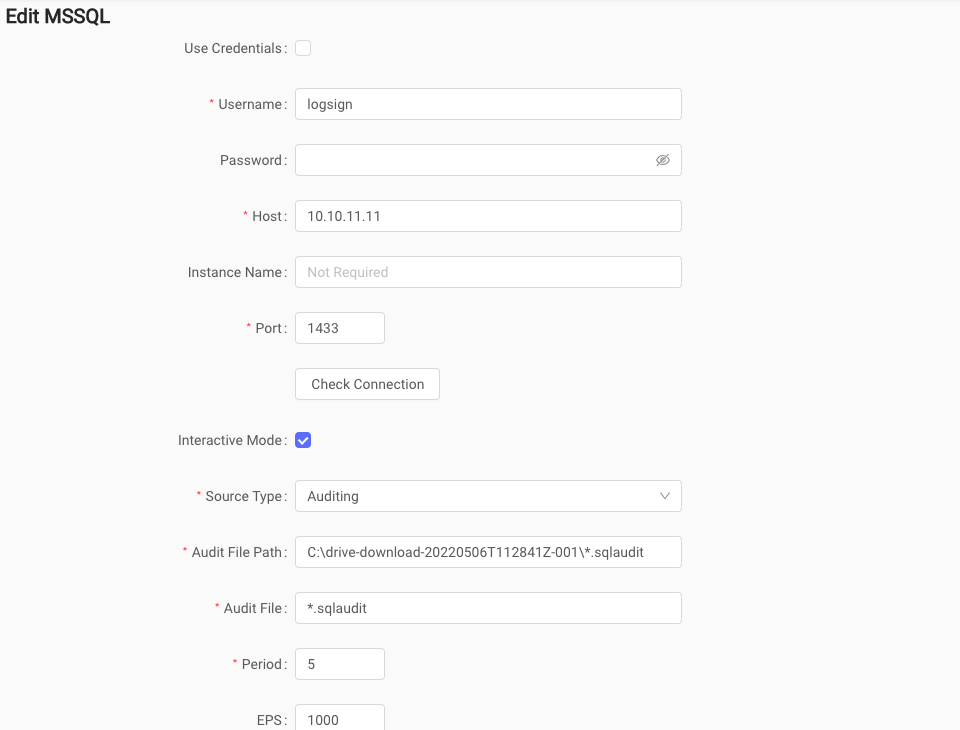960x730 pixels.
Task: Click the Use Credentials label
Action: point(236,48)
